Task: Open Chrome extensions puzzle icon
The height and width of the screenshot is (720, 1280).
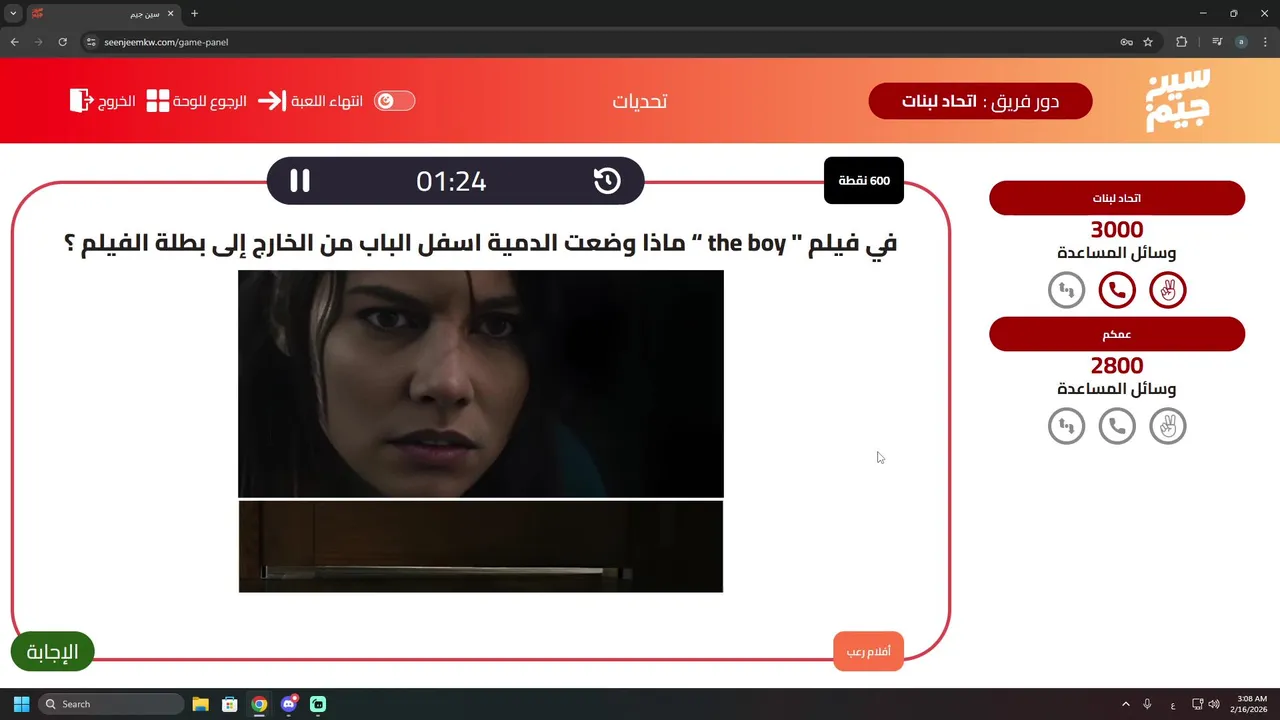Action: coord(1181,42)
